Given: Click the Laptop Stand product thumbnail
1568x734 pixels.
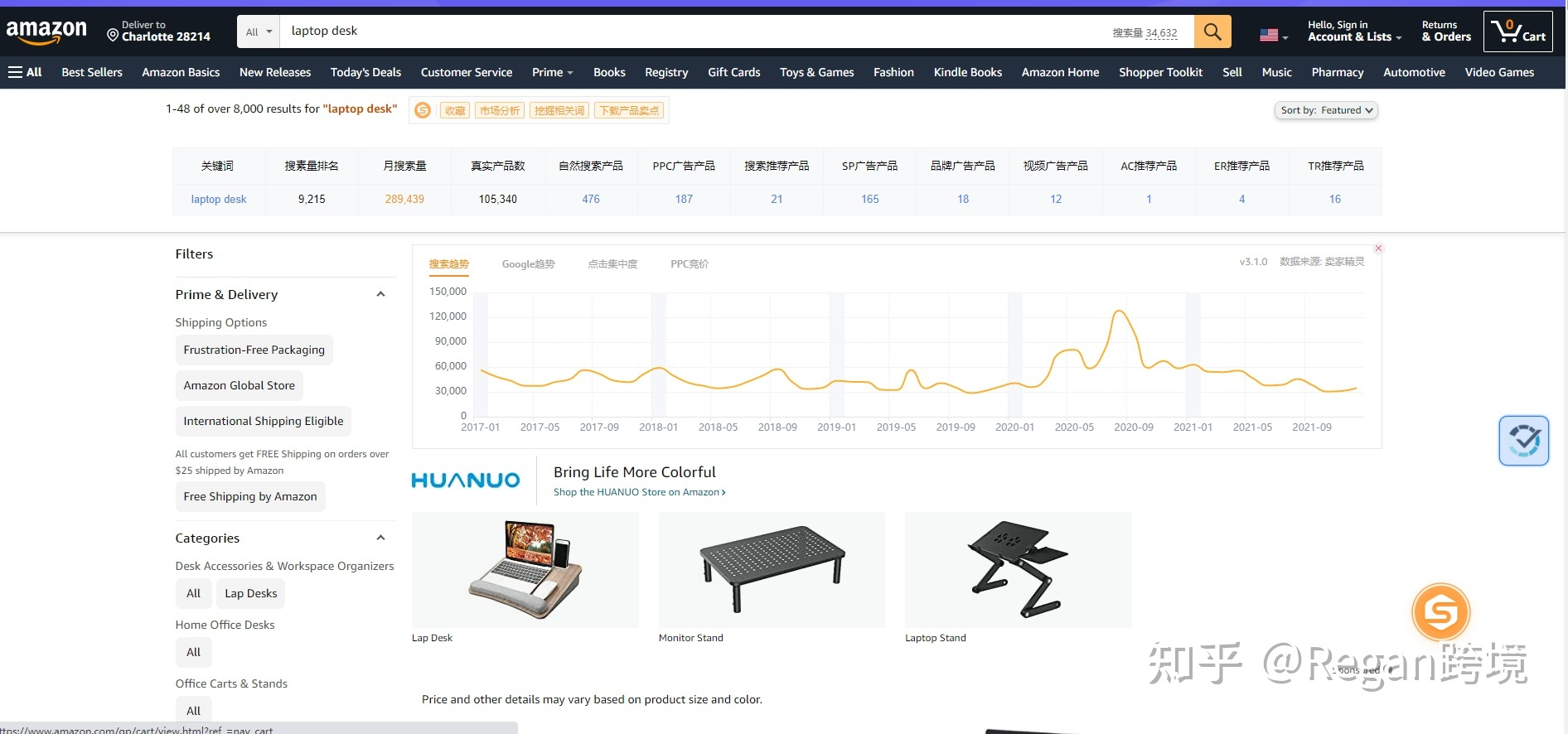Looking at the screenshot, I should click(x=1018, y=570).
